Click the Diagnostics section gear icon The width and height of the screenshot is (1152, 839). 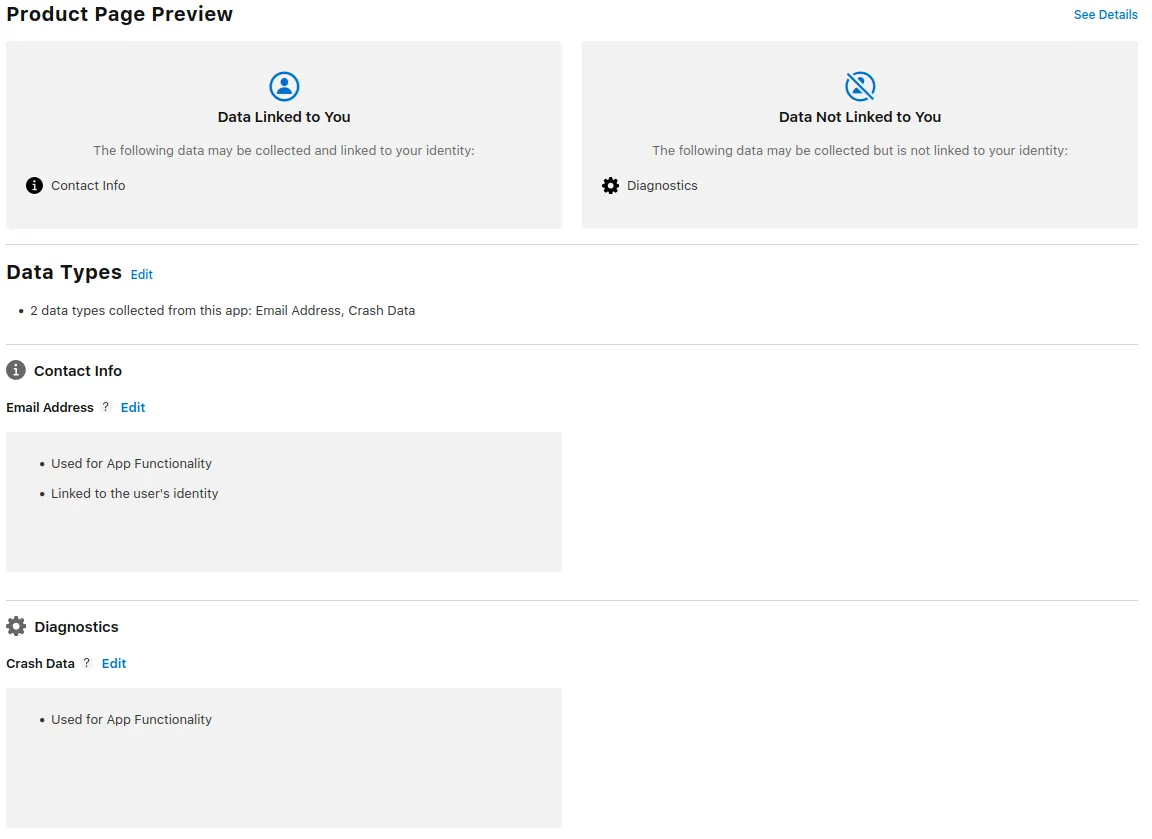[15, 626]
